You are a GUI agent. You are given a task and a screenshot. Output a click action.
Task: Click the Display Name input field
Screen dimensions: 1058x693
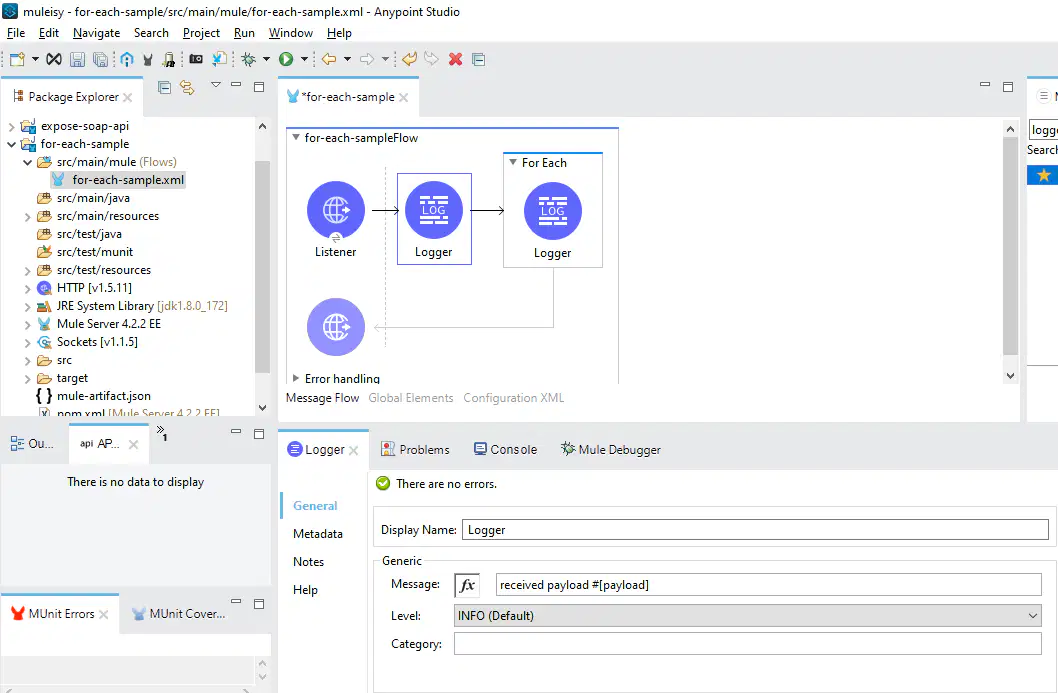755,530
